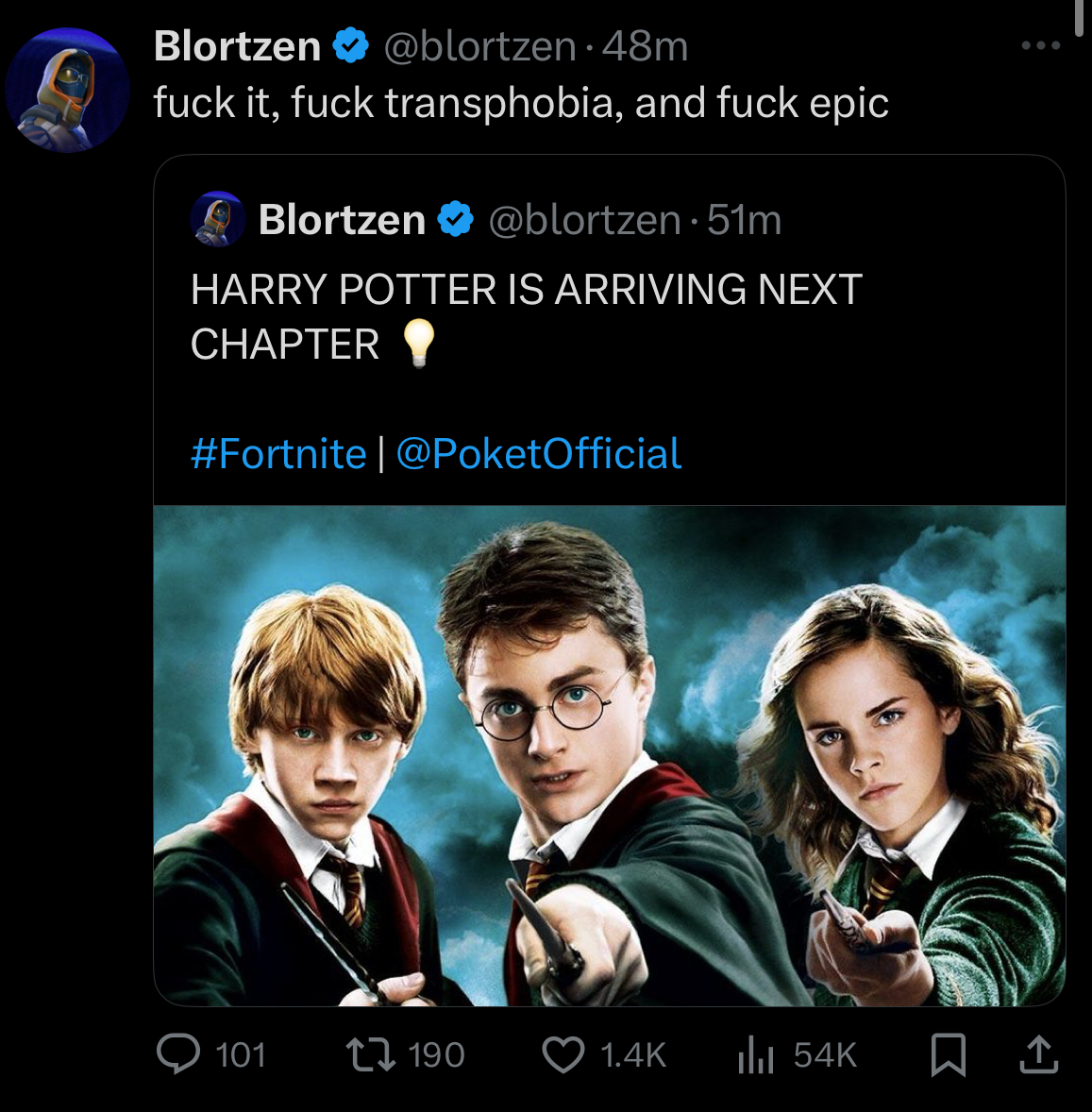
Task: Click the retweet arrows icon
Action: pos(370,1054)
